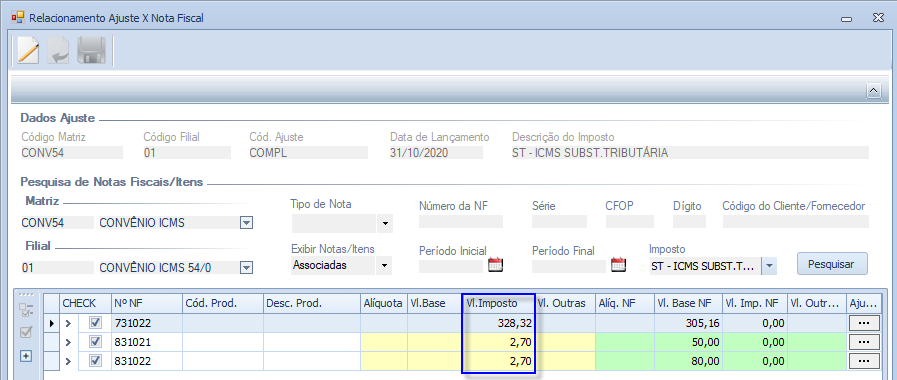The width and height of the screenshot is (897, 380).
Task: Click the plus expand-all icon beside grid
Action: tap(26, 356)
